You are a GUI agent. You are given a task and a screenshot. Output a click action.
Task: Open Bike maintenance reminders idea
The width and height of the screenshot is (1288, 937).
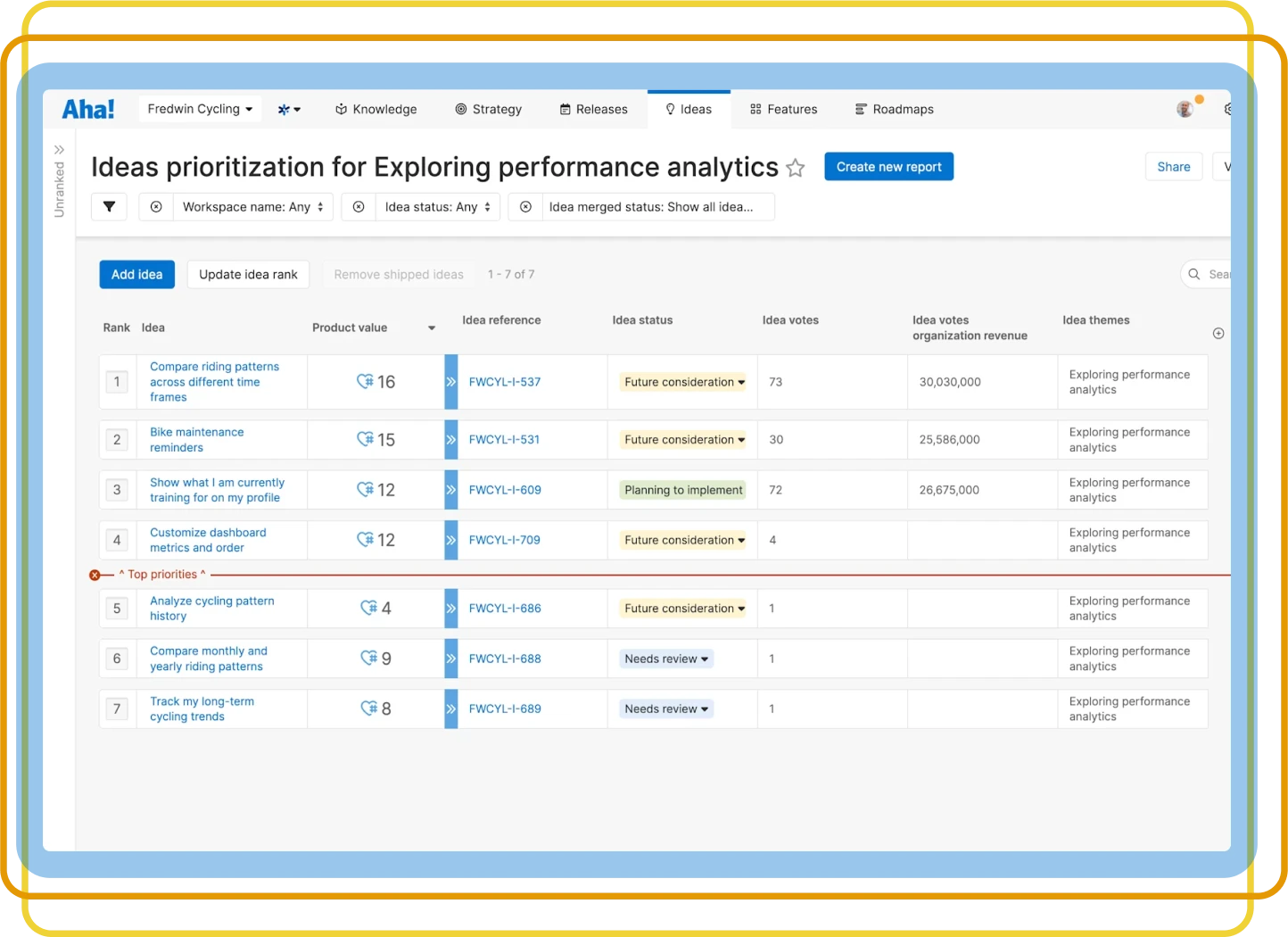[x=196, y=440]
